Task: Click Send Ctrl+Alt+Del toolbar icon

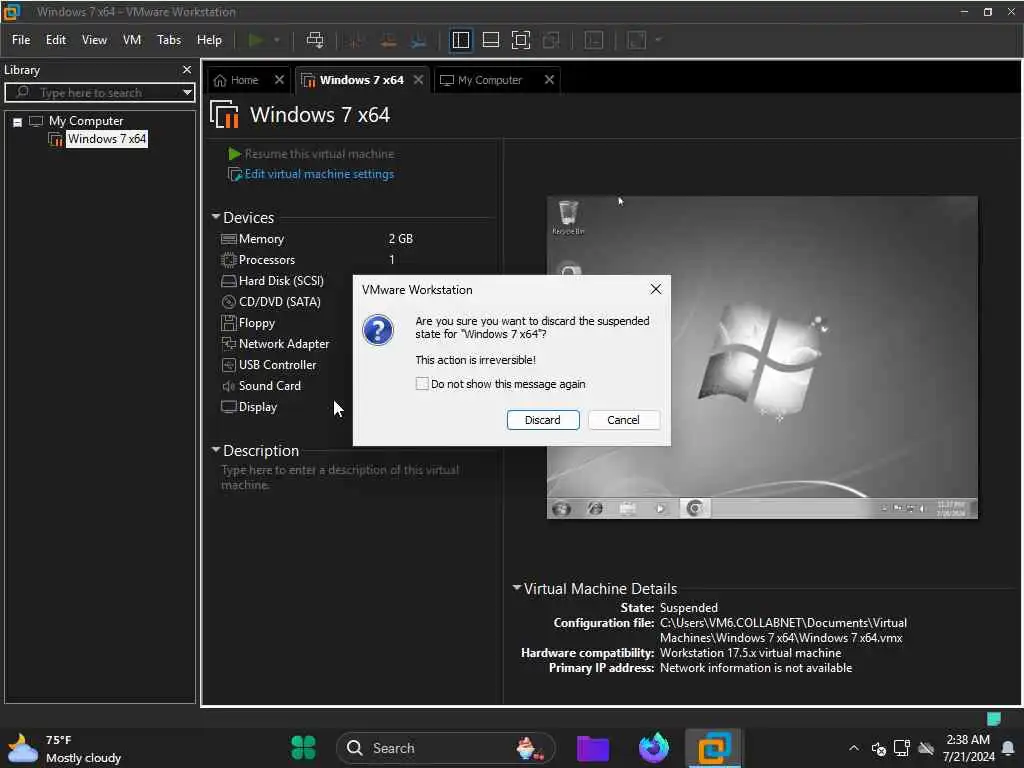Action: [x=315, y=40]
